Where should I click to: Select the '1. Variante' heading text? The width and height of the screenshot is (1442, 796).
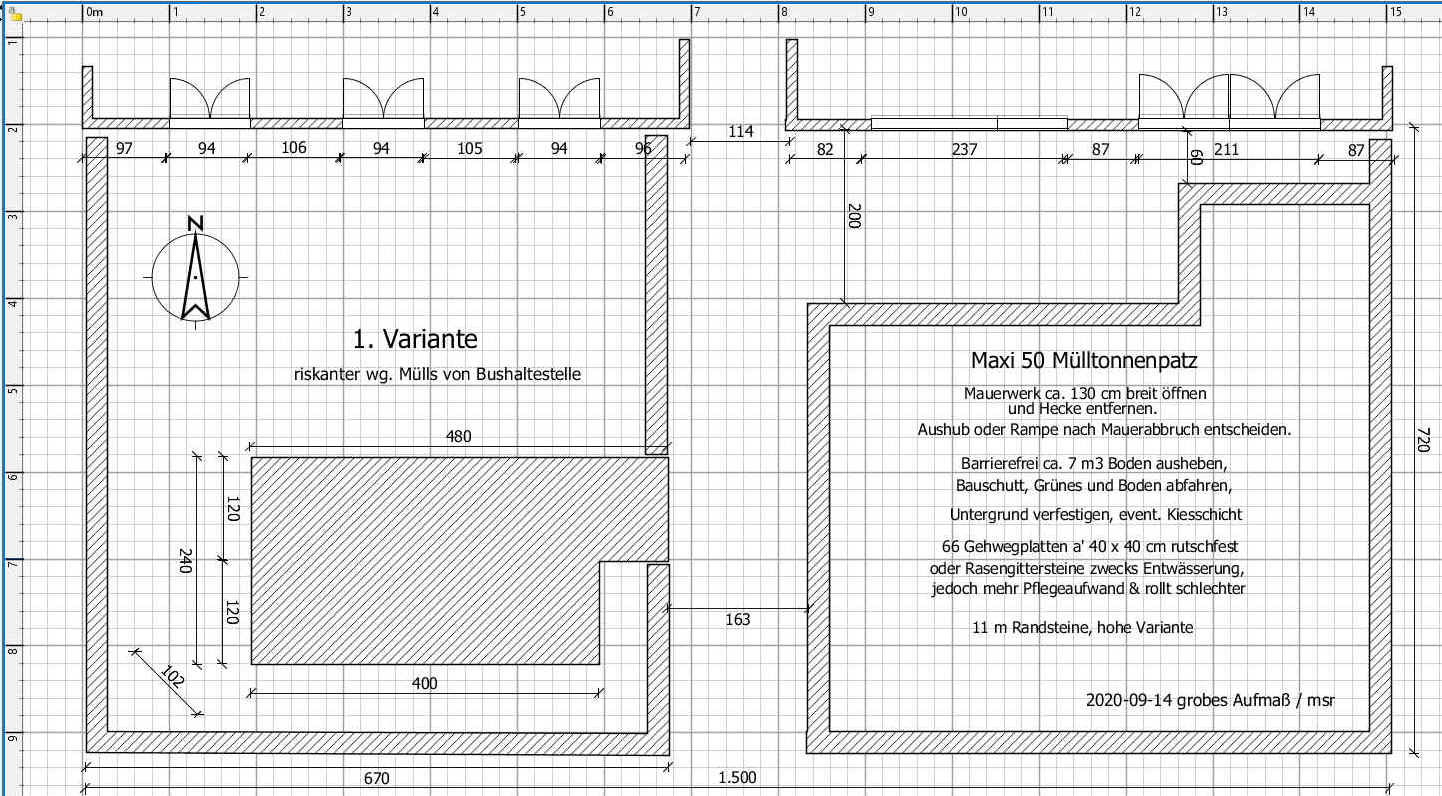click(x=415, y=339)
